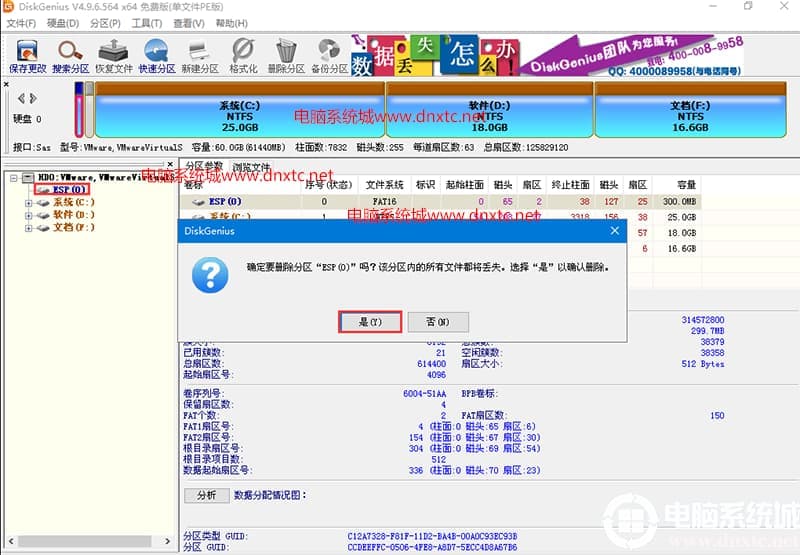Screen dimensions: 800x555
Task: Switch to the 浏览文件 tab
Action: pyautogui.click(x=251, y=167)
